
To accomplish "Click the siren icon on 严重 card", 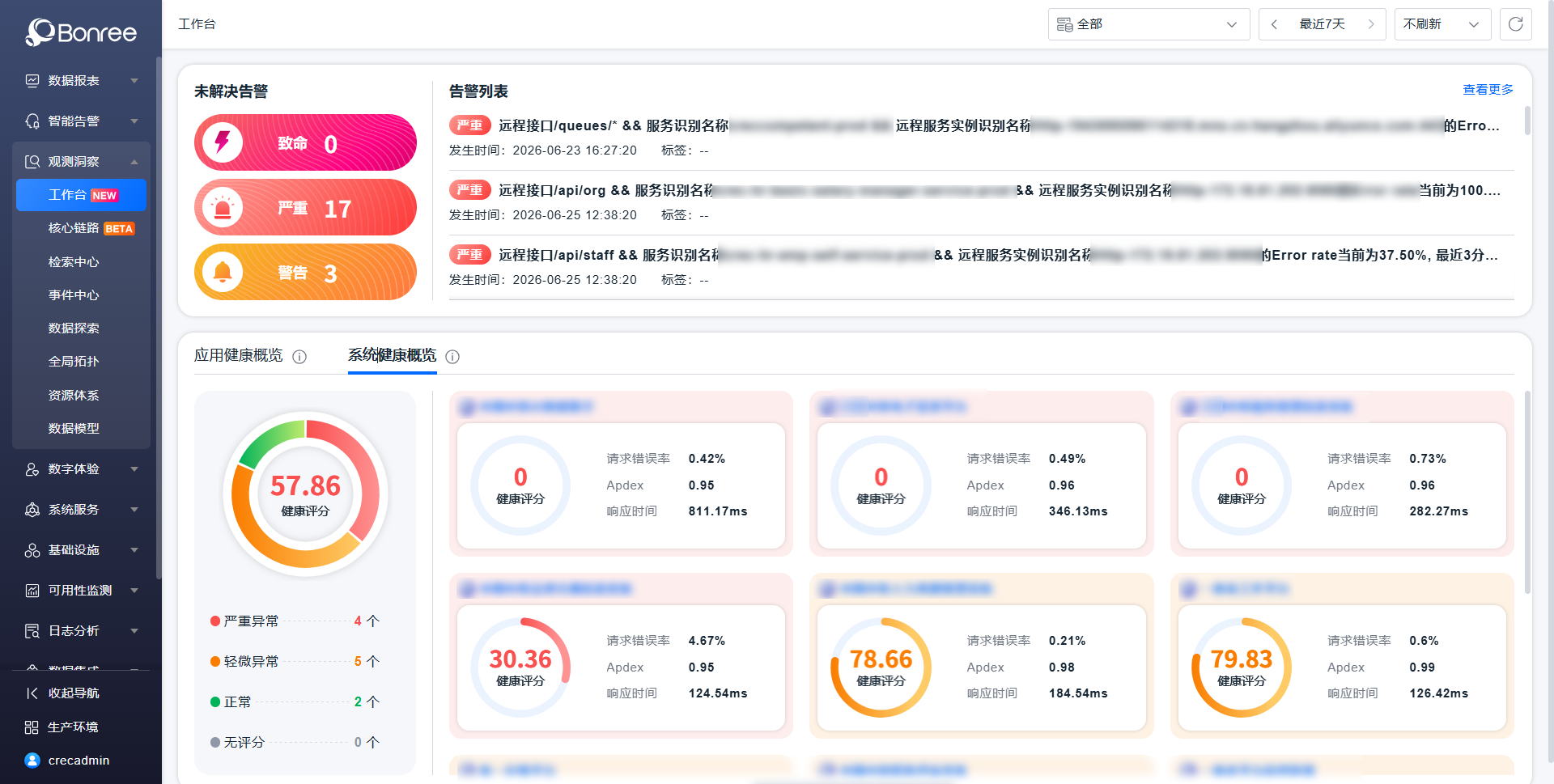I will pyautogui.click(x=223, y=207).
